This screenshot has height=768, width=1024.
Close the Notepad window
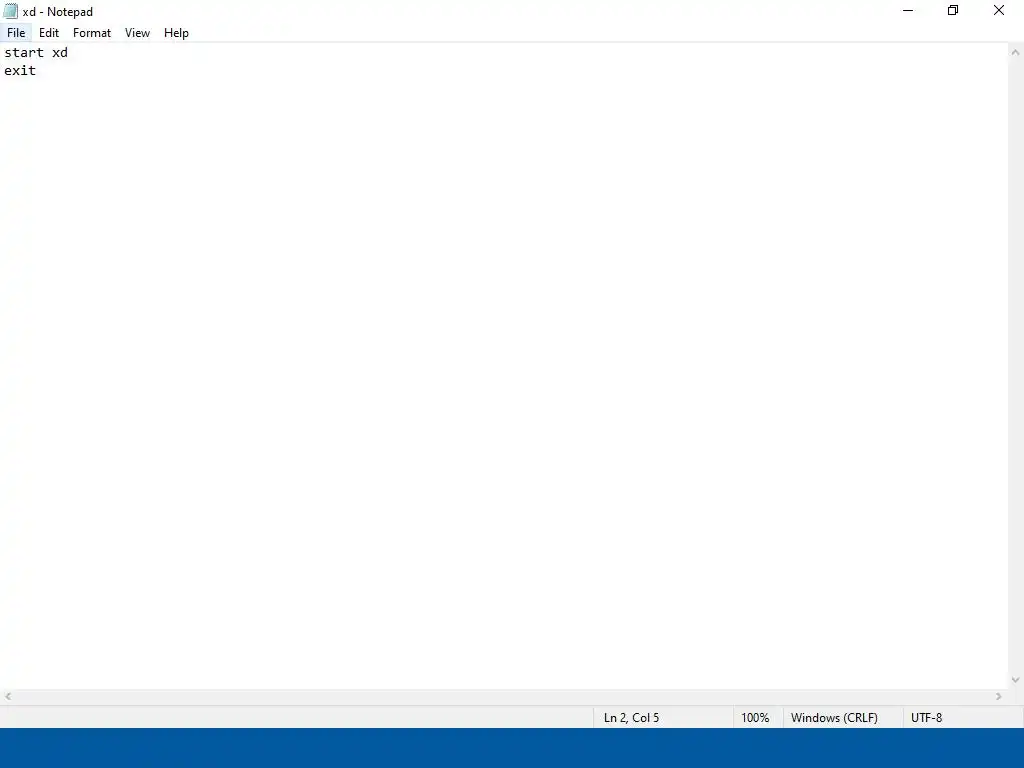[x=999, y=10]
